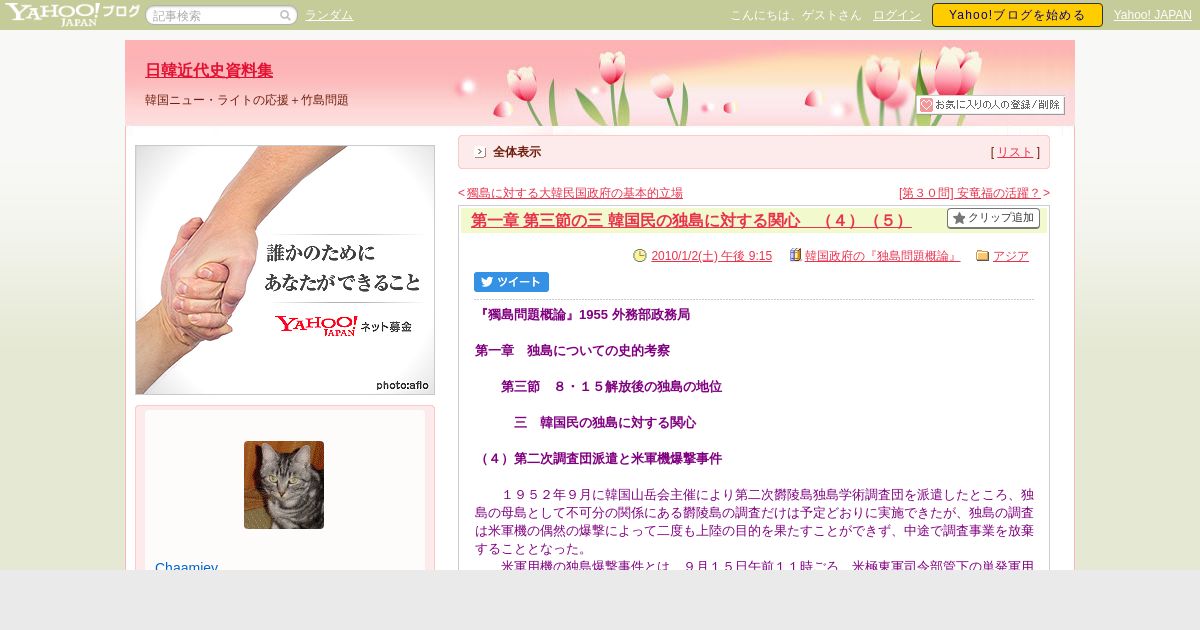
Task: Click the Yahoo!ブログを始める button
Action: pyautogui.click(x=1017, y=15)
